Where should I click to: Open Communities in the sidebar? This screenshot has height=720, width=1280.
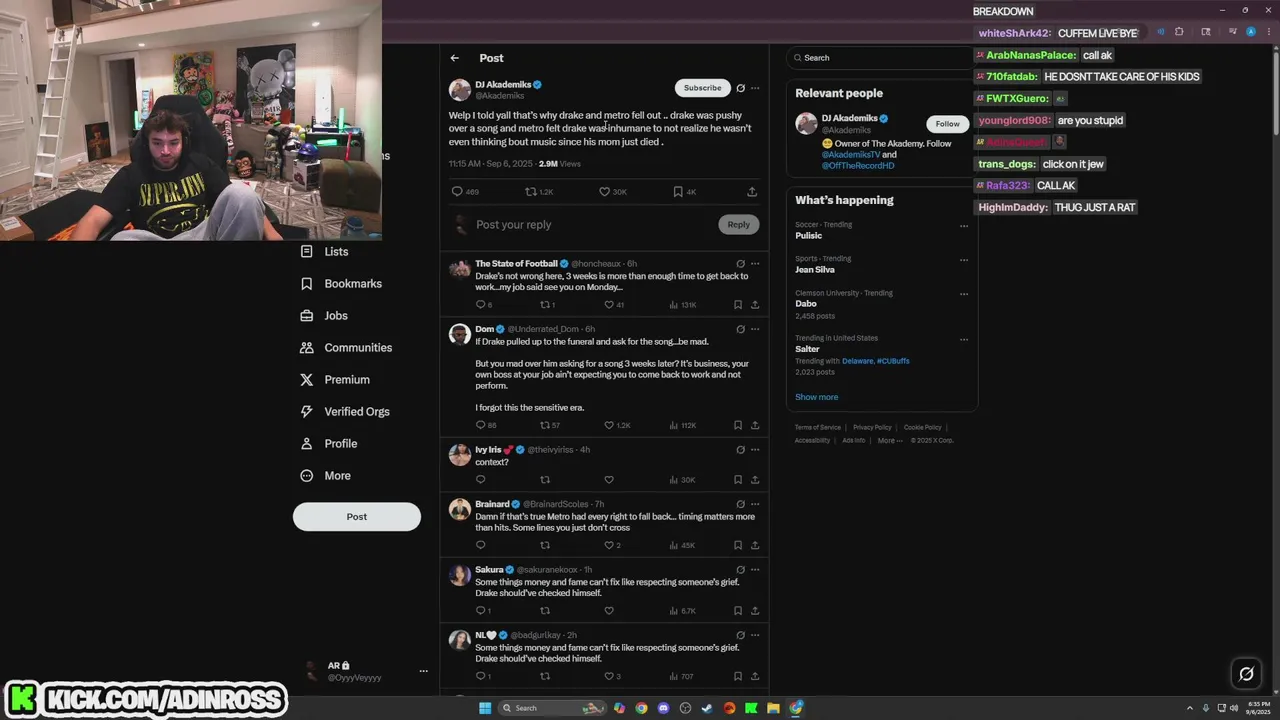pos(346,348)
